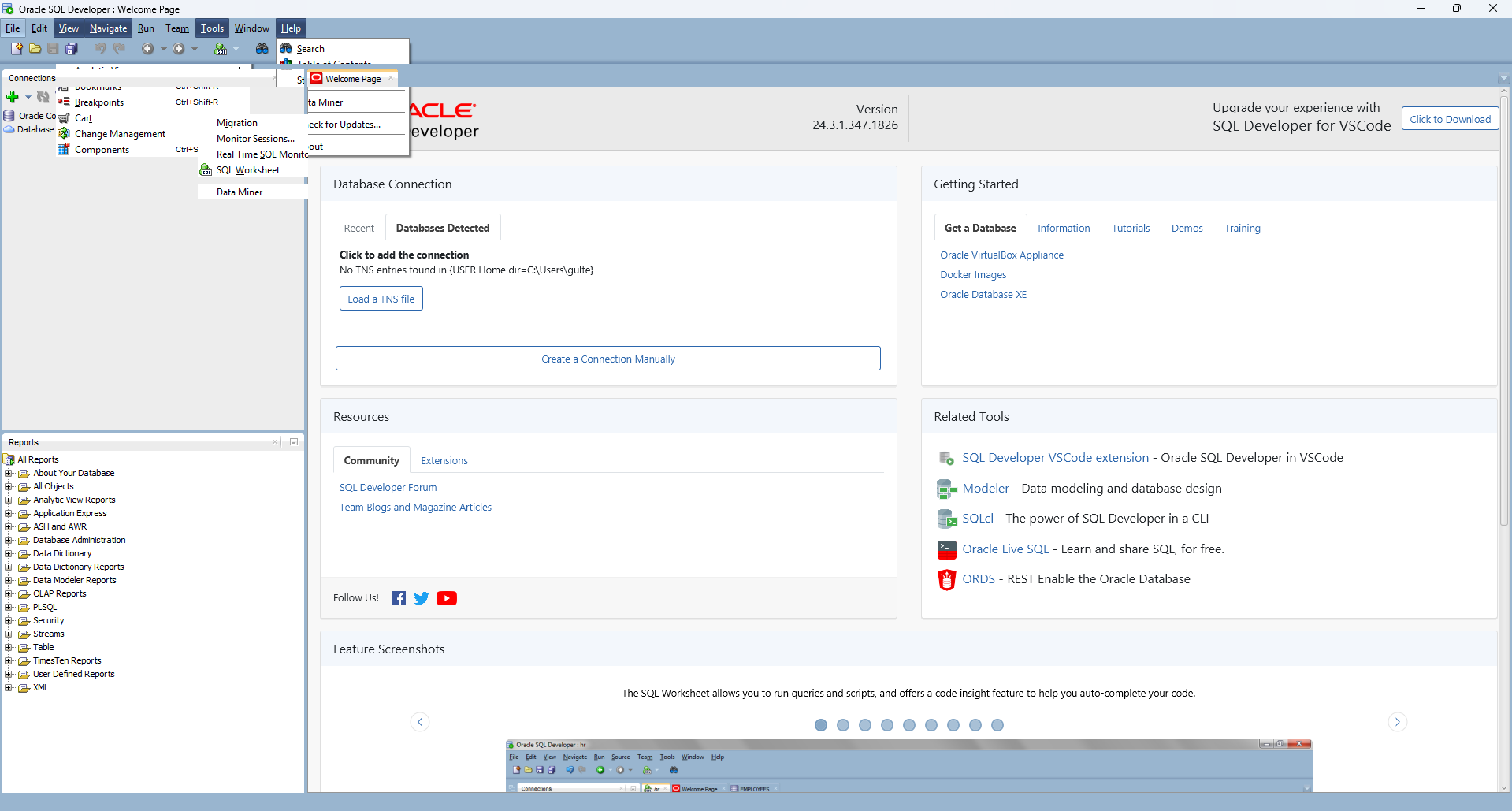Switch to the Extensions tab

tap(444, 461)
